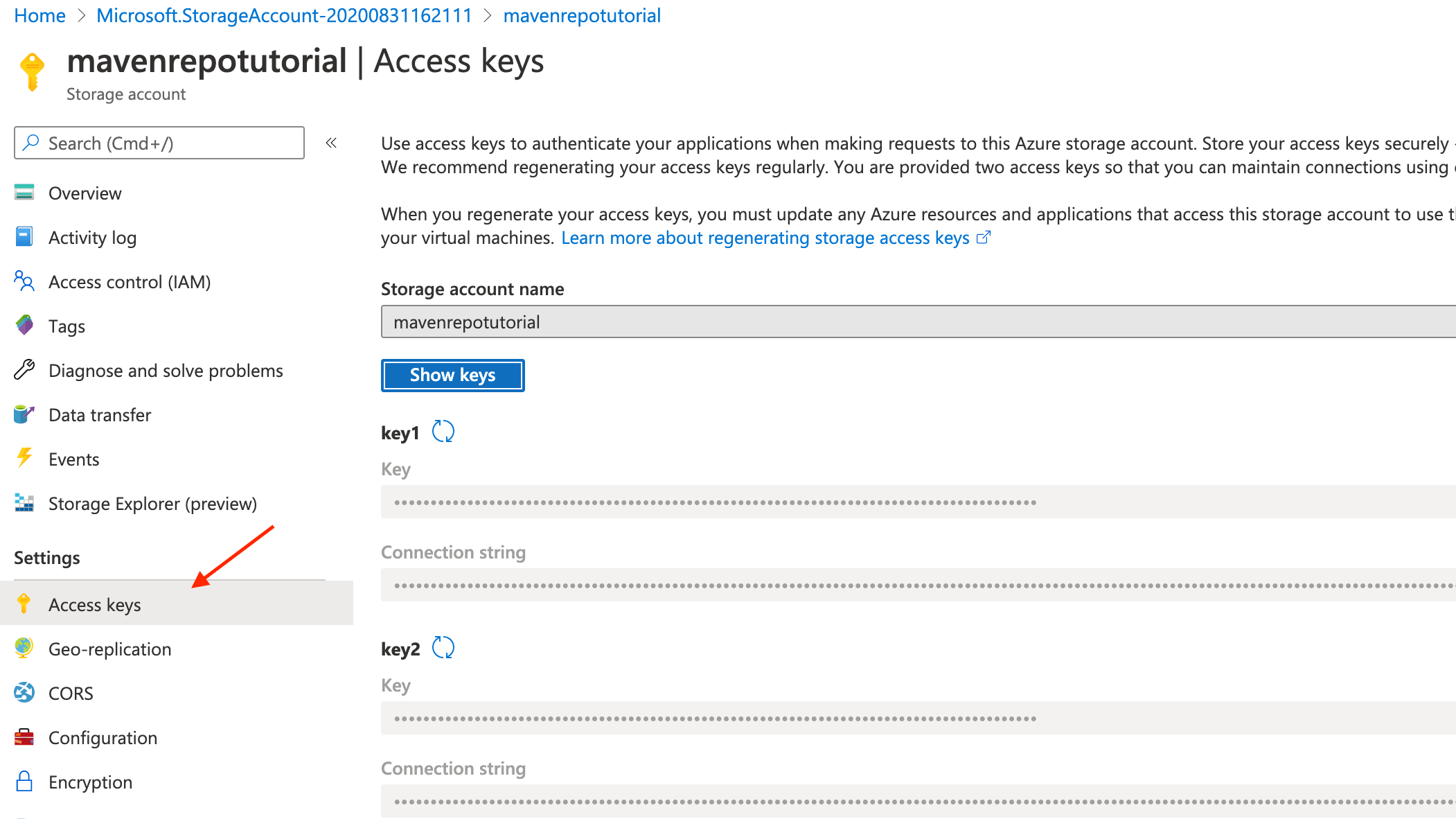This screenshot has width=1456, height=819.
Task: Click the Tags icon
Action: pyautogui.click(x=24, y=325)
